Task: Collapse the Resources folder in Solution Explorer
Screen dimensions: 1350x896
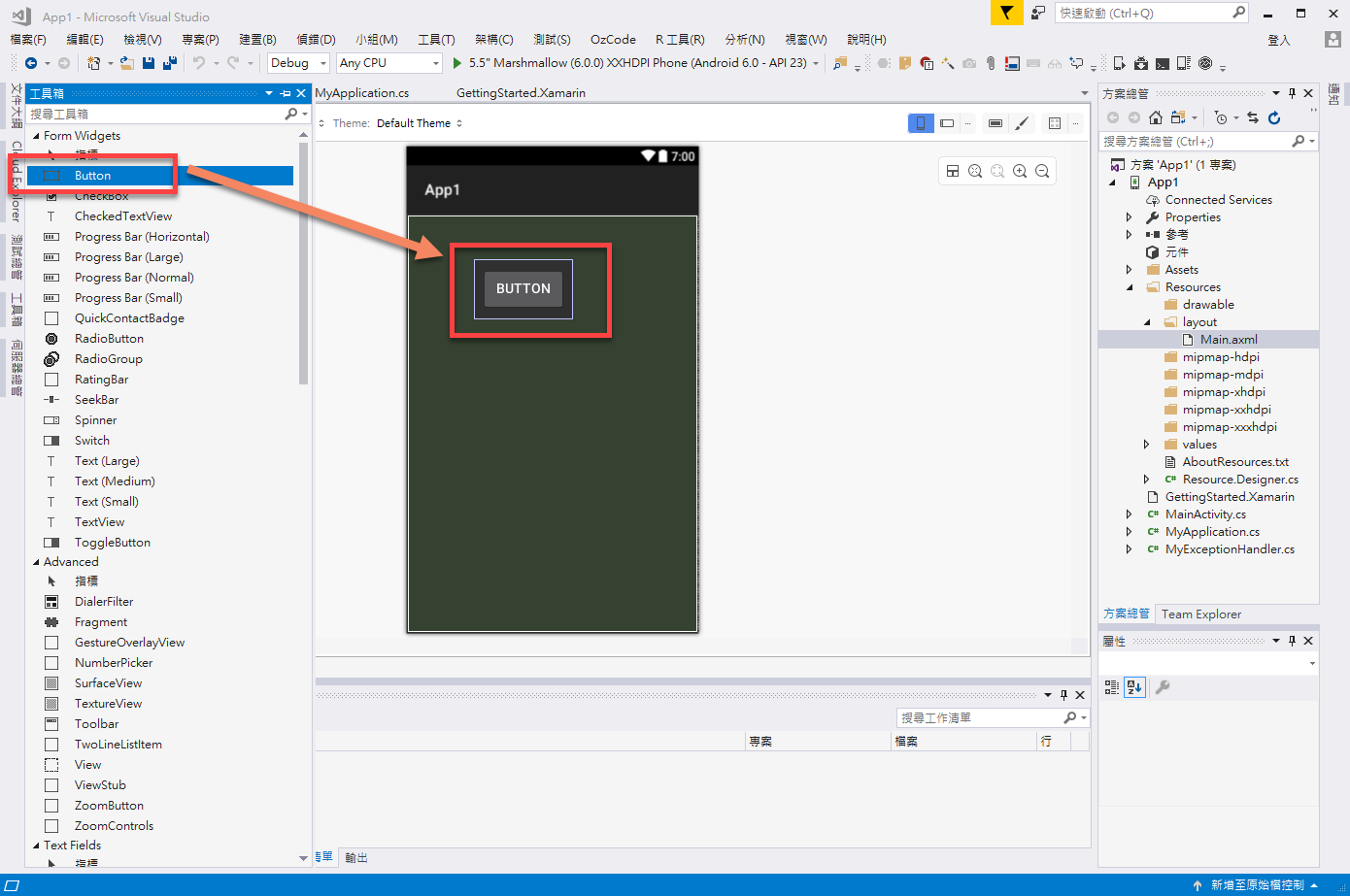Action: 1130,287
